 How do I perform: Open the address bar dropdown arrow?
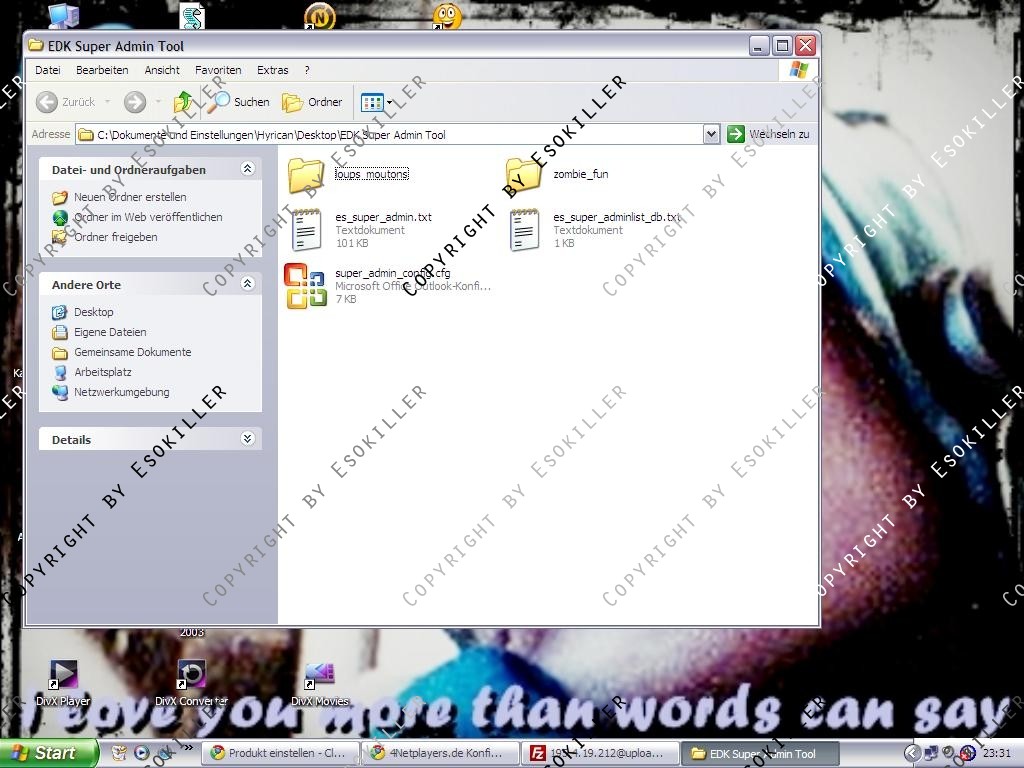click(711, 134)
